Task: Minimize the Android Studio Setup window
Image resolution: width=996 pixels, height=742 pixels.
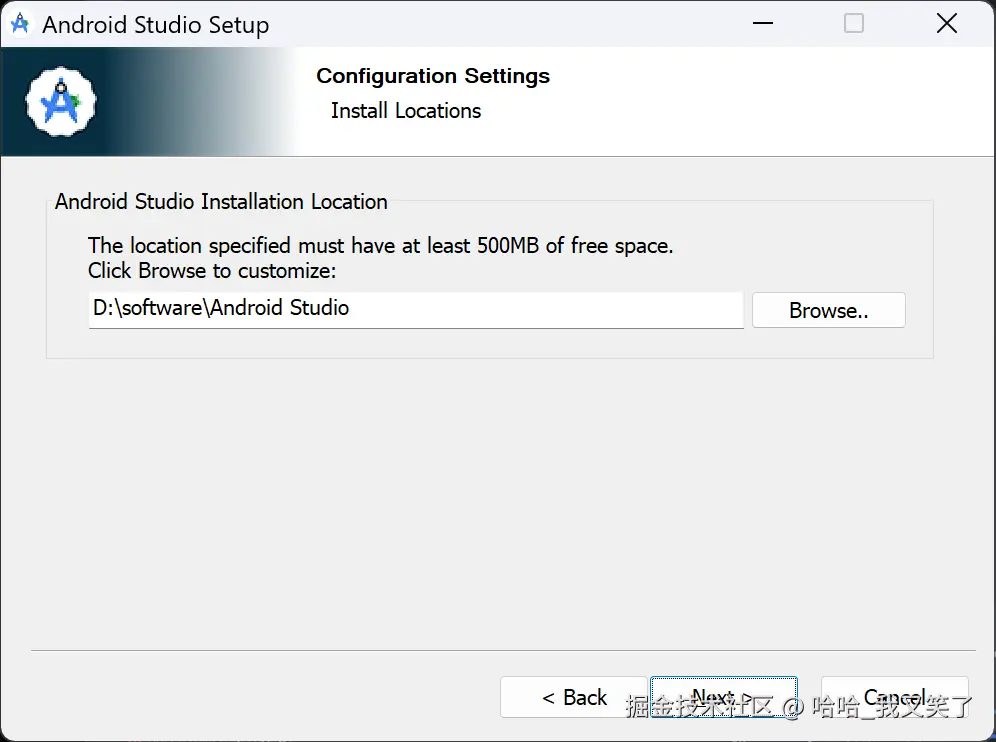Action: point(761,24)
